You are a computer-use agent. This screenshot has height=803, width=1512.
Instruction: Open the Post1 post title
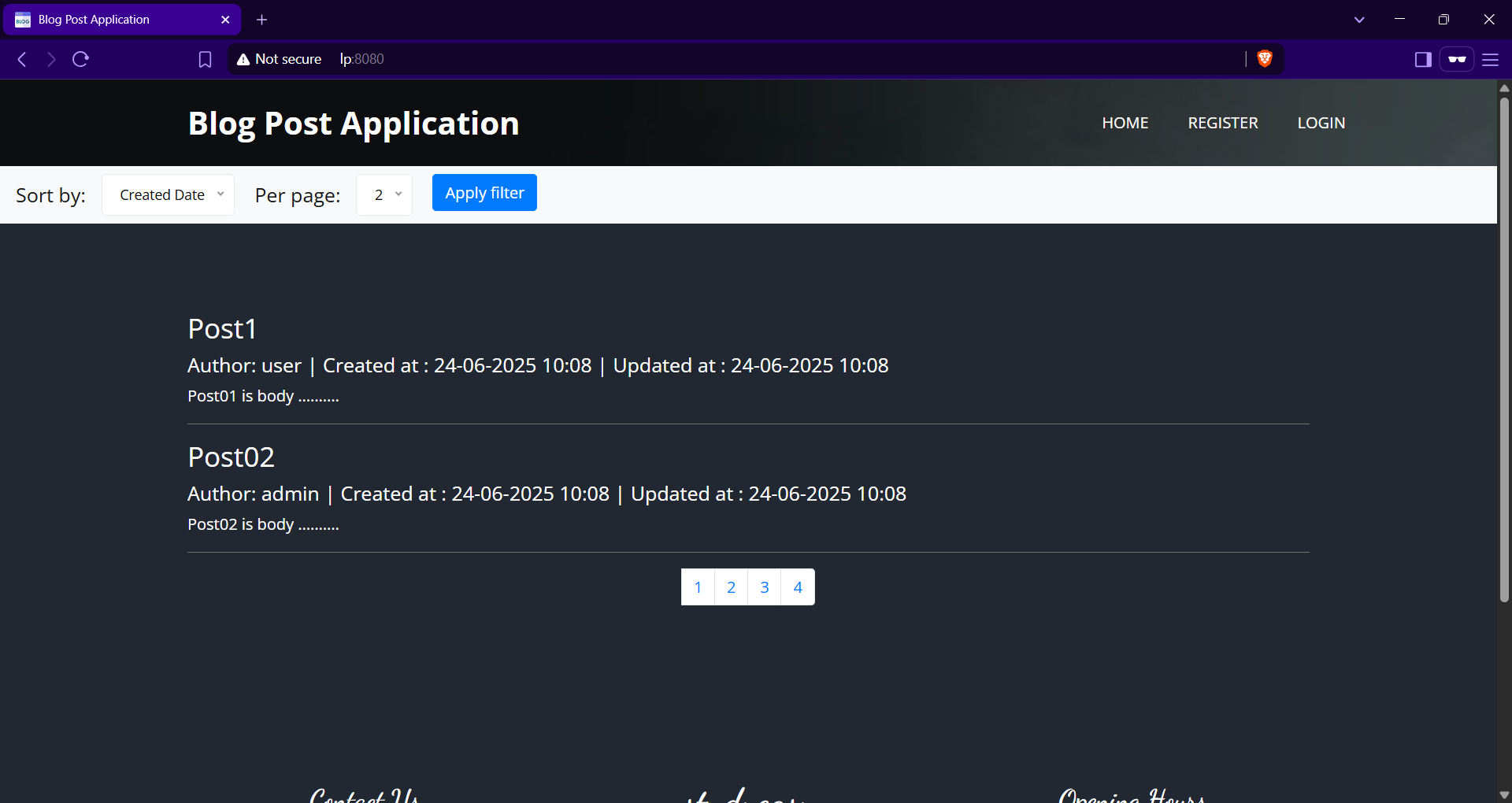222,329
